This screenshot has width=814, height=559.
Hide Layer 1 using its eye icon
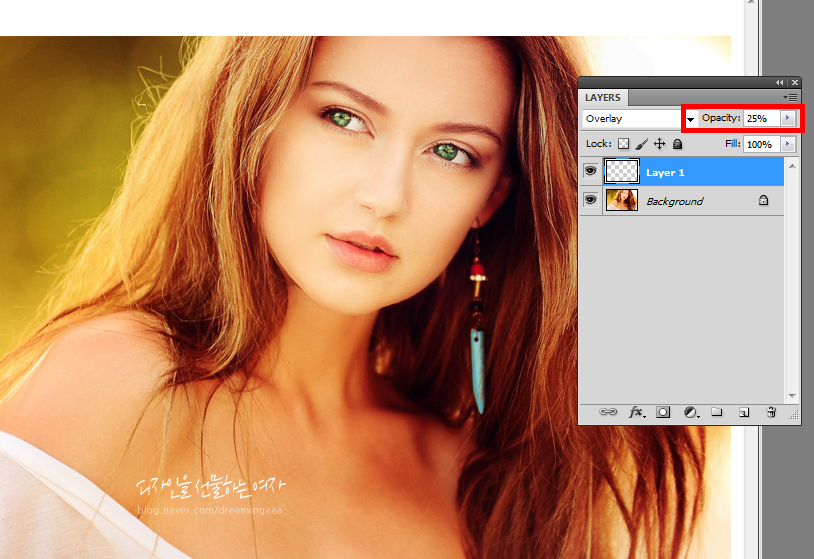click(590, 172)
